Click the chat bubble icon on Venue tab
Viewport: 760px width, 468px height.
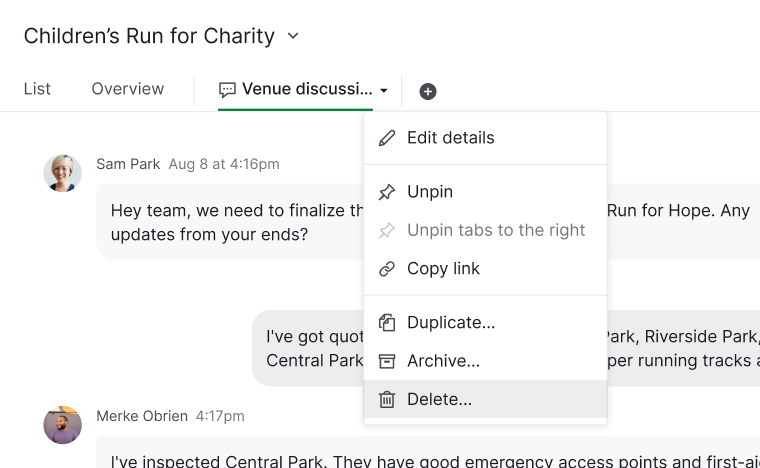tap(227, 90)
